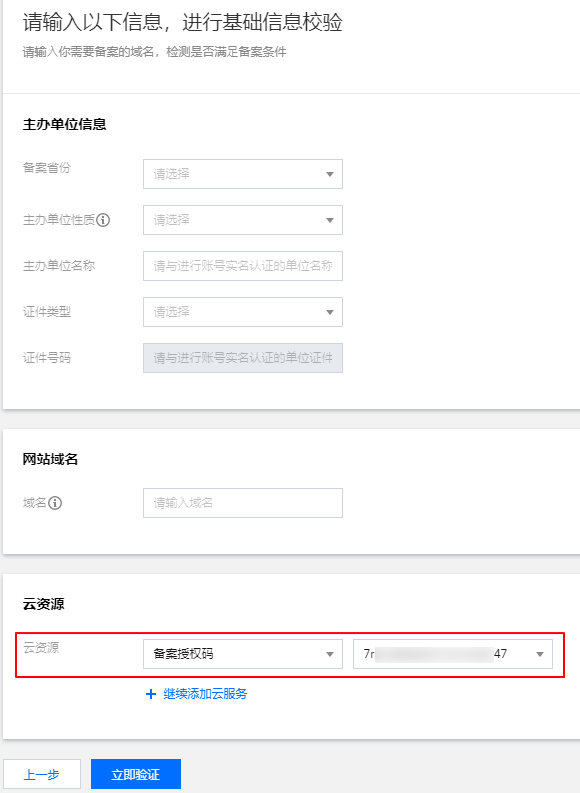
Task: Go back with the 上一步 button
Action: pyautogui.click(x=42, y=774)
